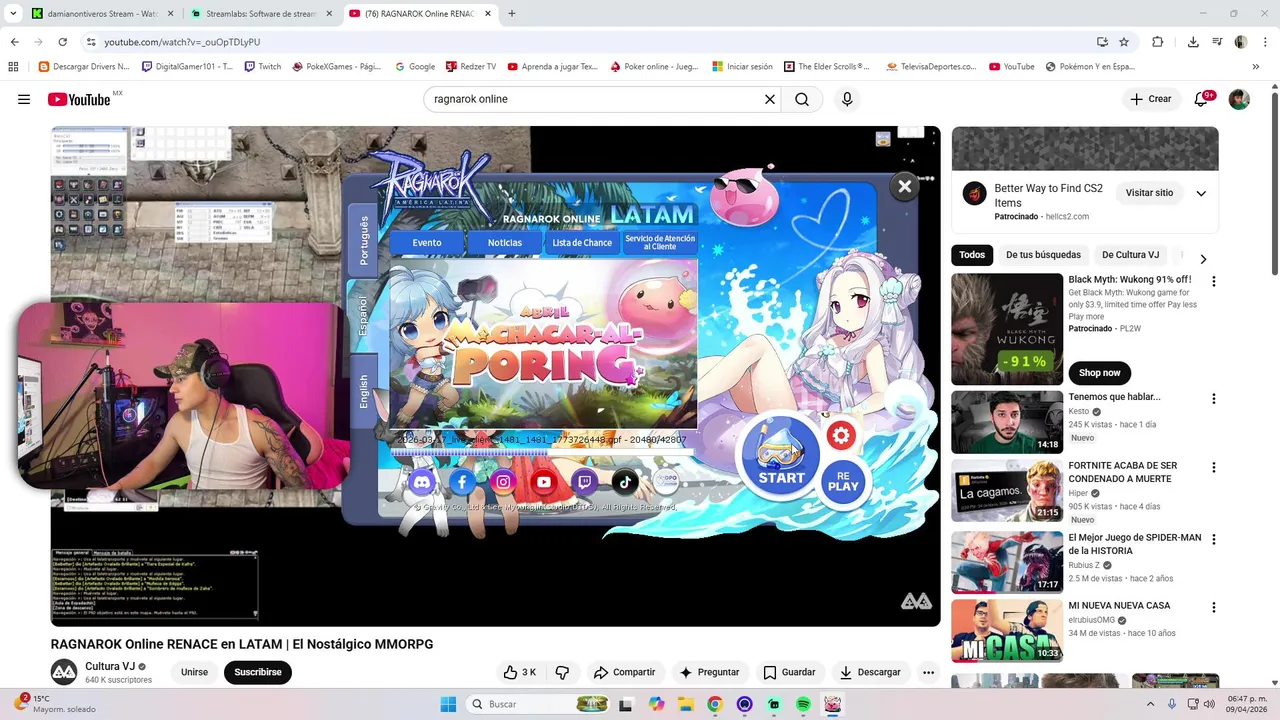
Task: Open the Iniciar sesión bookmark
Action: (x=742, y=67)
